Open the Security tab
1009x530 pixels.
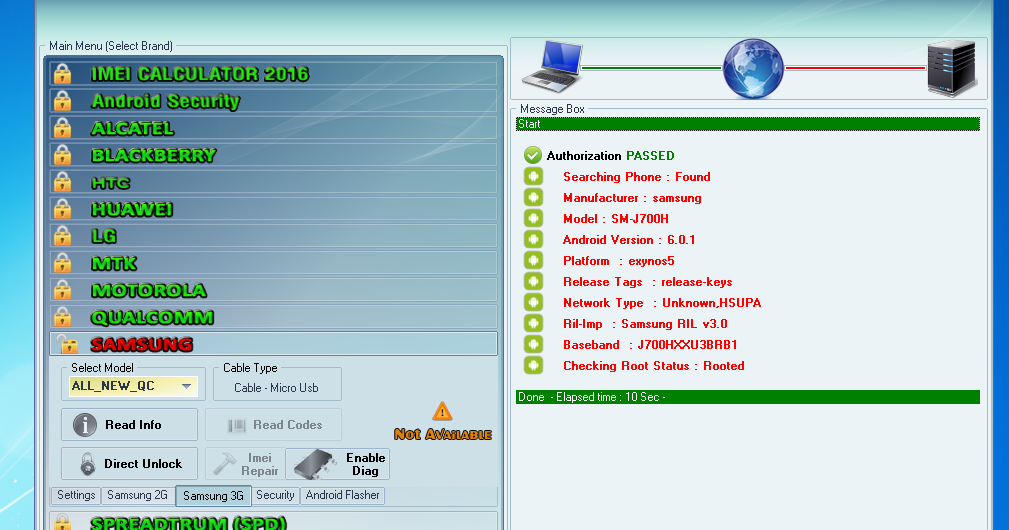click(x=275, y=495)
